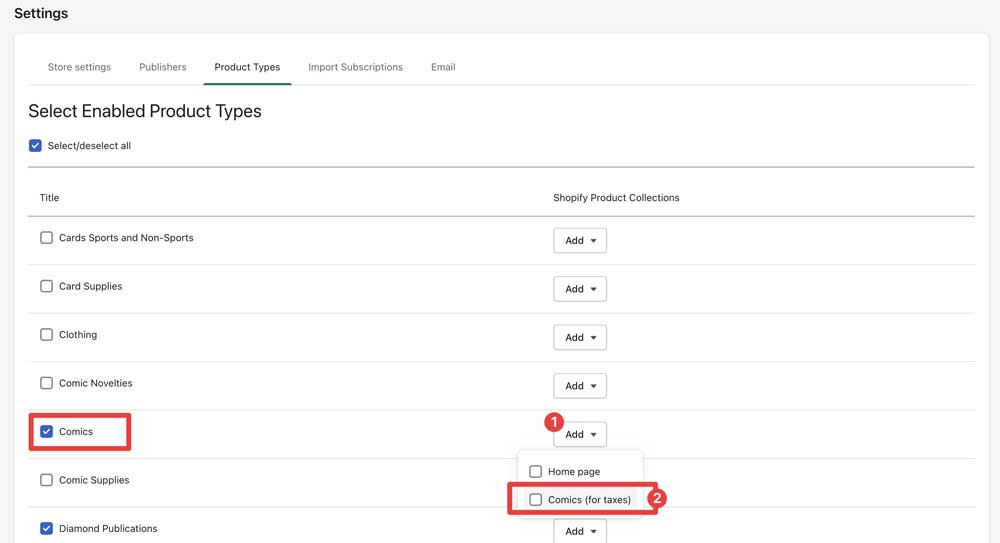Enable Cards Sports and Non-Sports checkbox
The height and width of the screenshot is (543, 1000).
point(47,238)
